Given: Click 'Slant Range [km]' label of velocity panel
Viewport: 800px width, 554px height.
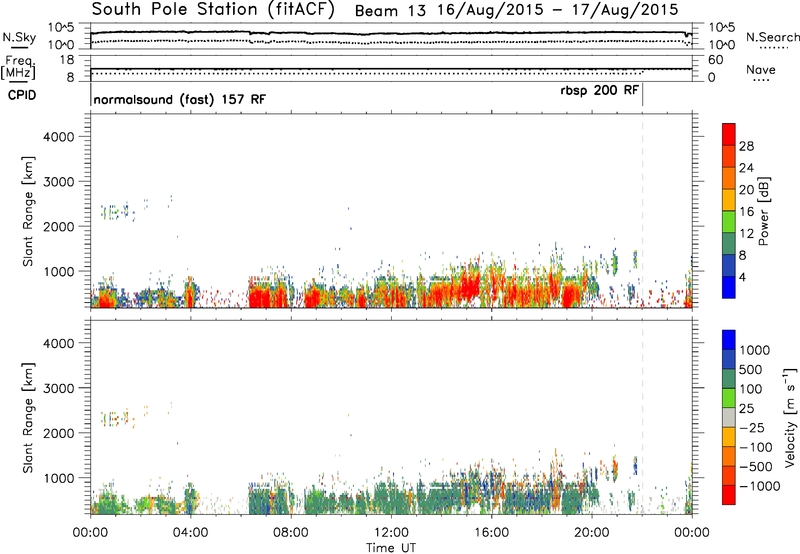Looking at the screenshot, I should (28, 418).
